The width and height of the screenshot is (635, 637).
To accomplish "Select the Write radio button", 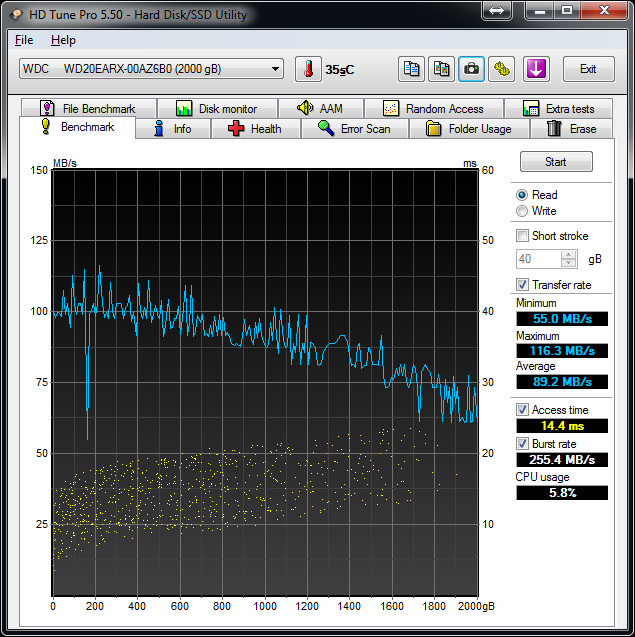I will point(522,211).
